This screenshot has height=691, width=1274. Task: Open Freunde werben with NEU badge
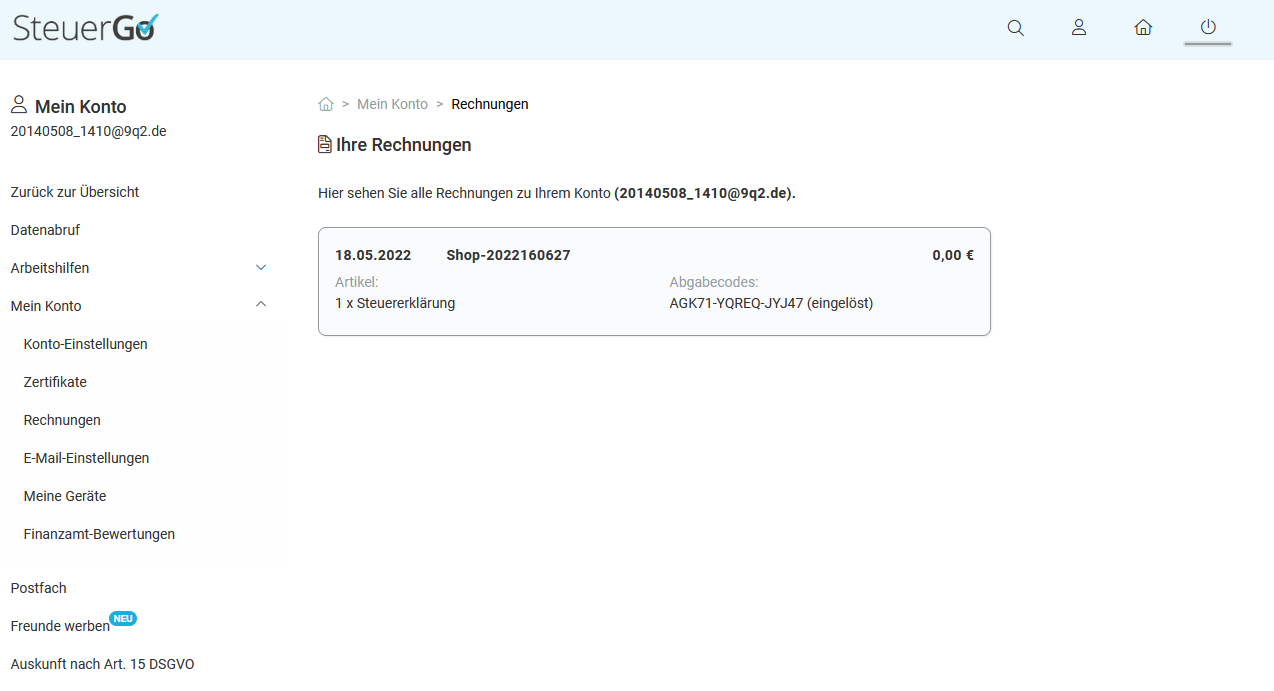click(60, 626)
